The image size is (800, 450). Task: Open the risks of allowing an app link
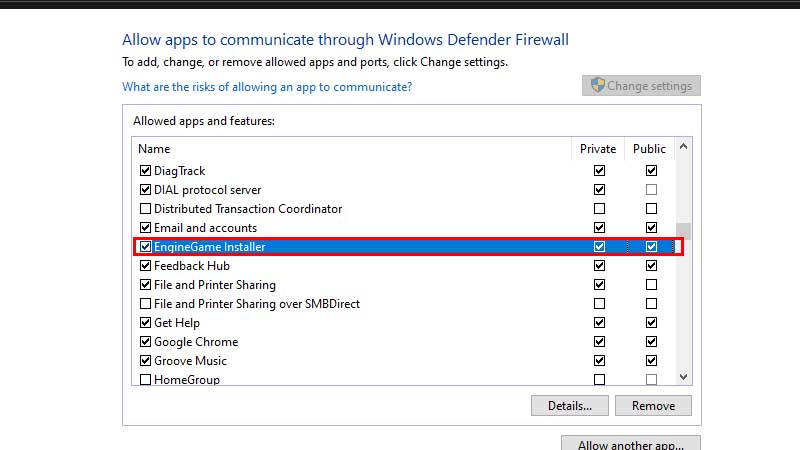(267, 87)
